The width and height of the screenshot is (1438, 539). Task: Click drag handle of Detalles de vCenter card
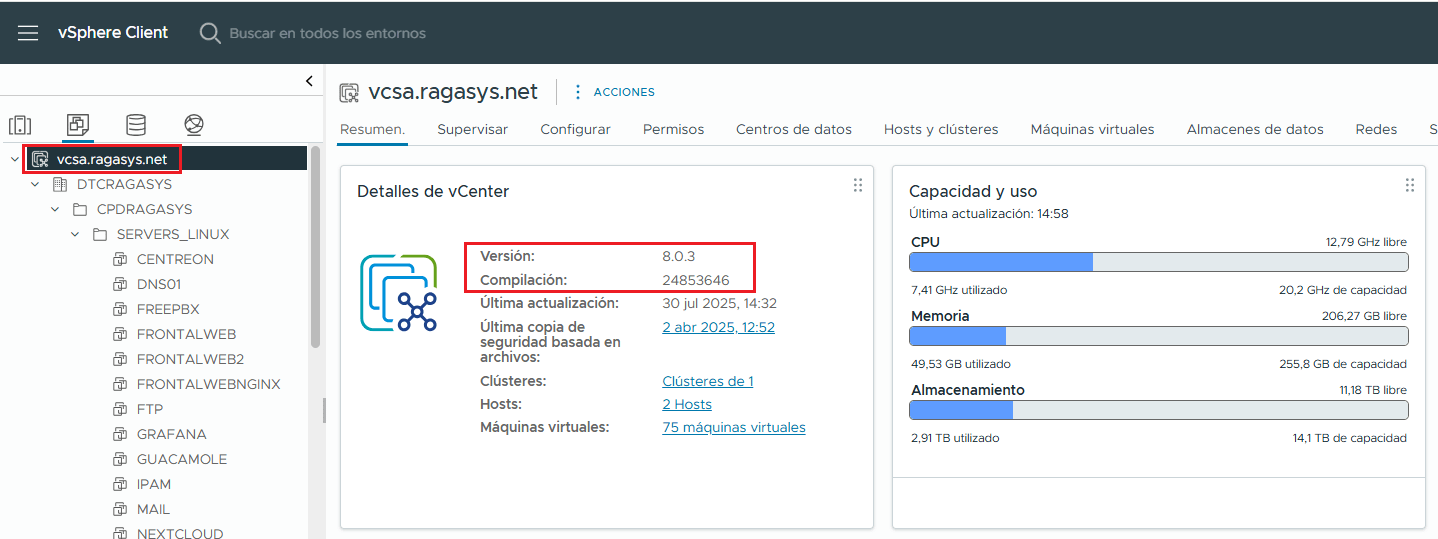[857, 185]
